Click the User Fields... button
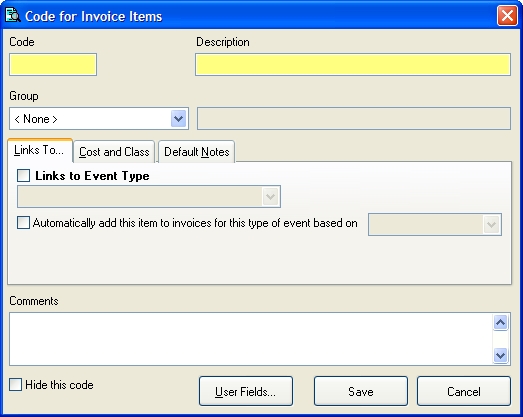This screenshot has height=417, width=523. tap(246, 391)
